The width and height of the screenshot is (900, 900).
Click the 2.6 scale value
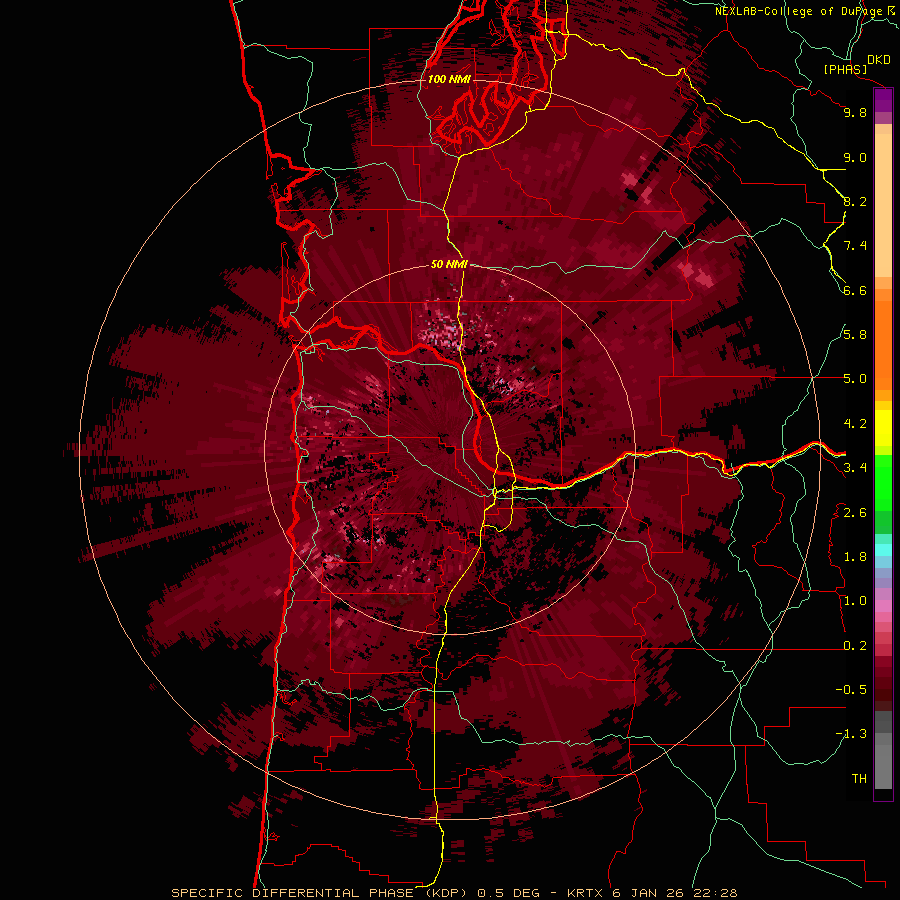(x=855, y=513)
